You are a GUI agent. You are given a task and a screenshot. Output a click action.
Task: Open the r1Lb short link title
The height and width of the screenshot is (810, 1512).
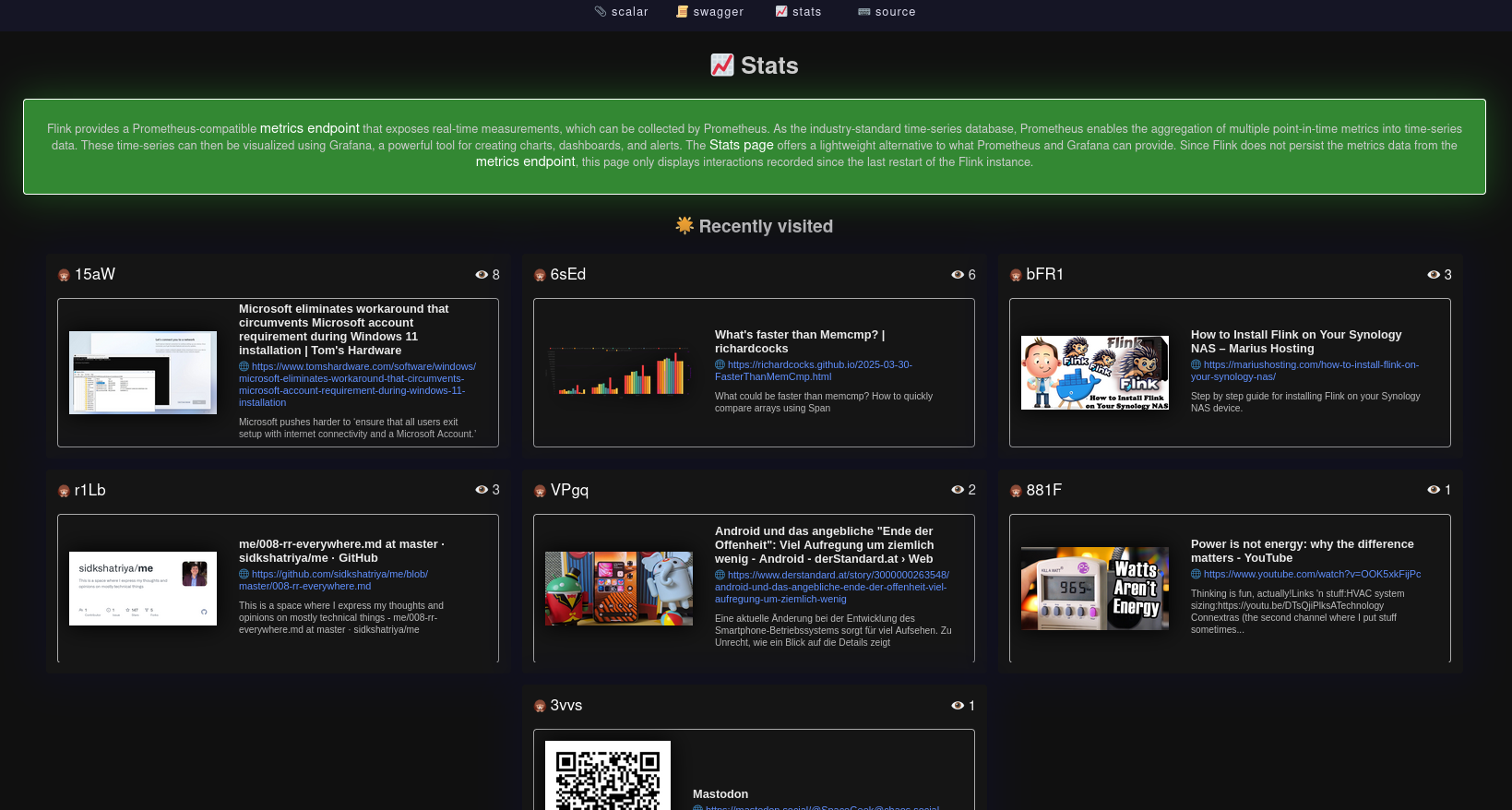coord(90,490)
